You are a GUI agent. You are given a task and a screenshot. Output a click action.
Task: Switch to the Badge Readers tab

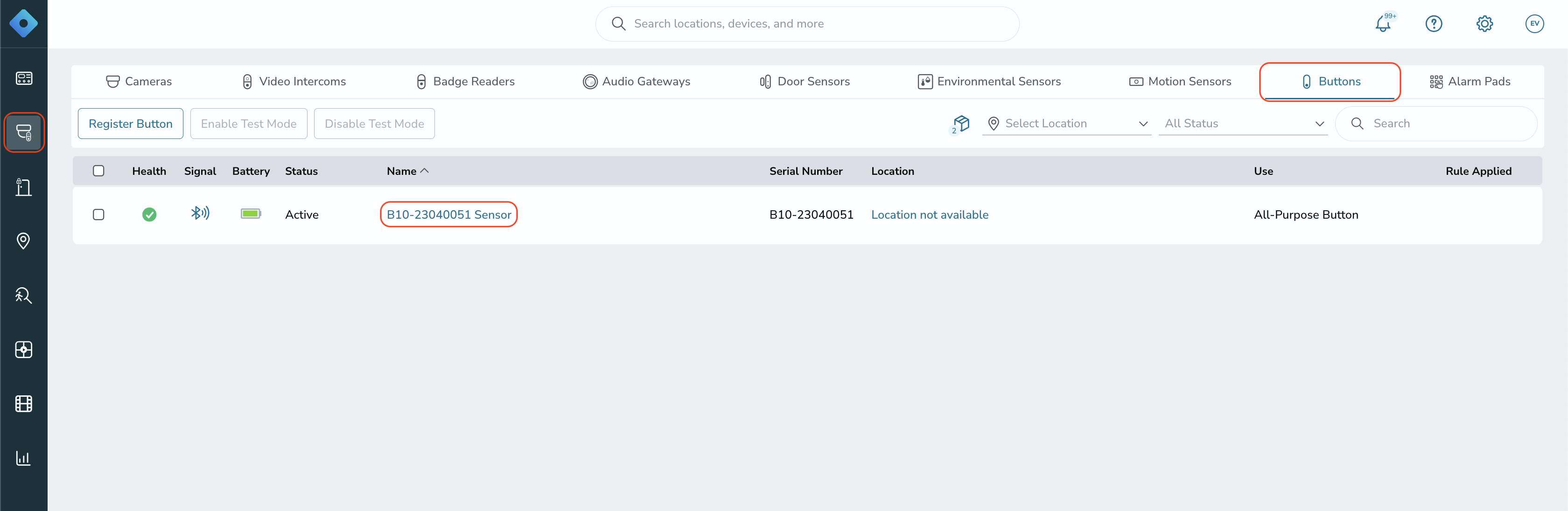click(466, 82)
